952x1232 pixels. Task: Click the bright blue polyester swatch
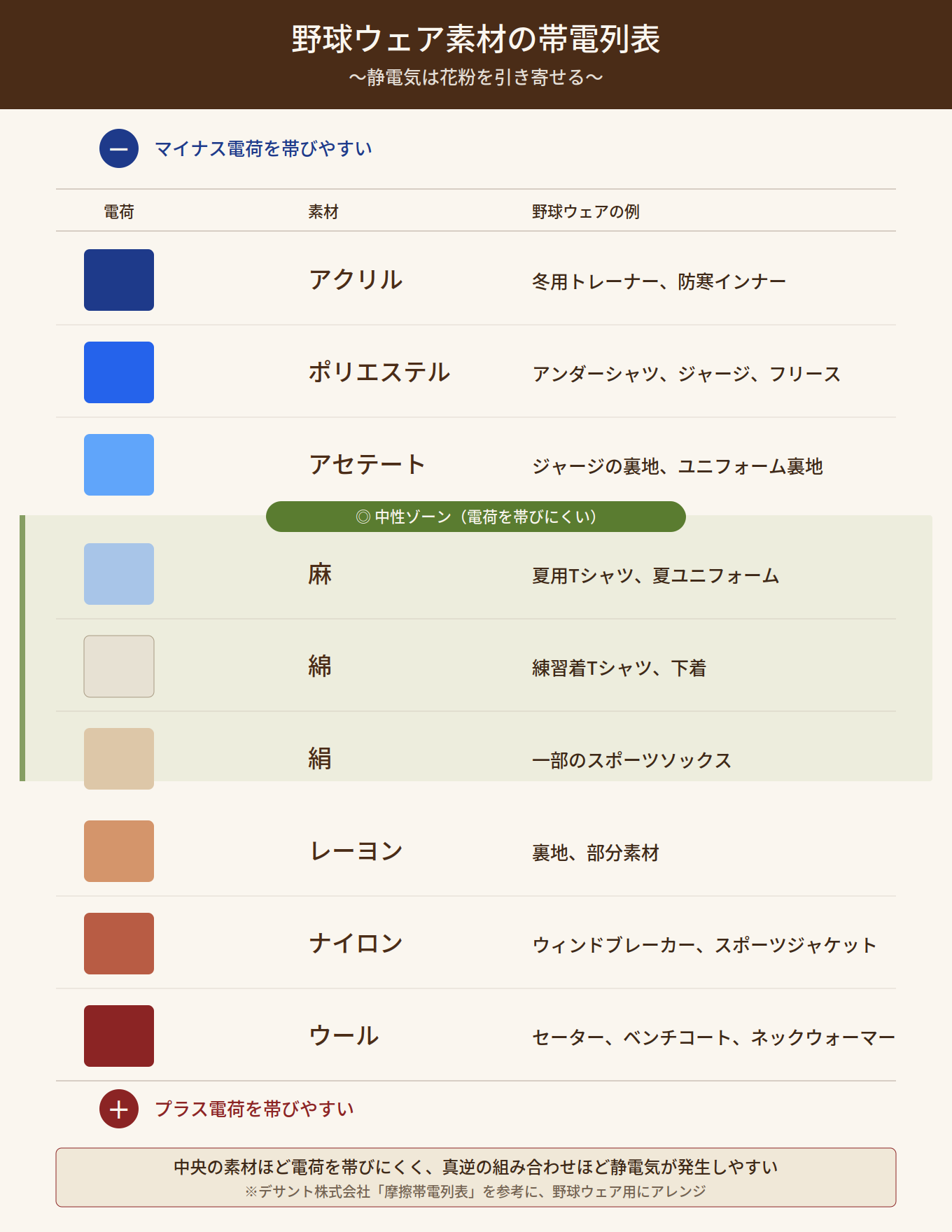click(119, 372)
